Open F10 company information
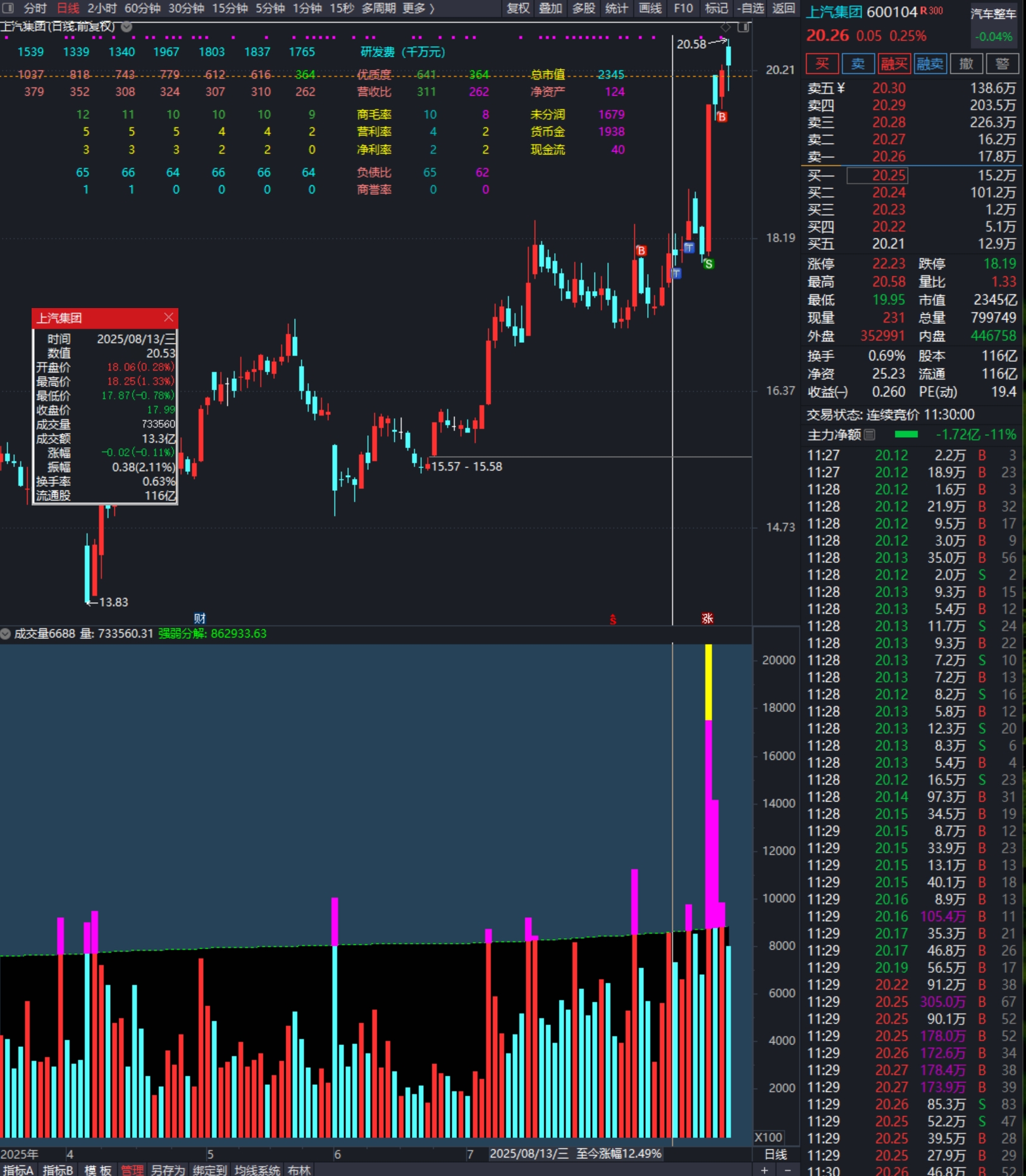1026x1176 pixels. (683, 8)
